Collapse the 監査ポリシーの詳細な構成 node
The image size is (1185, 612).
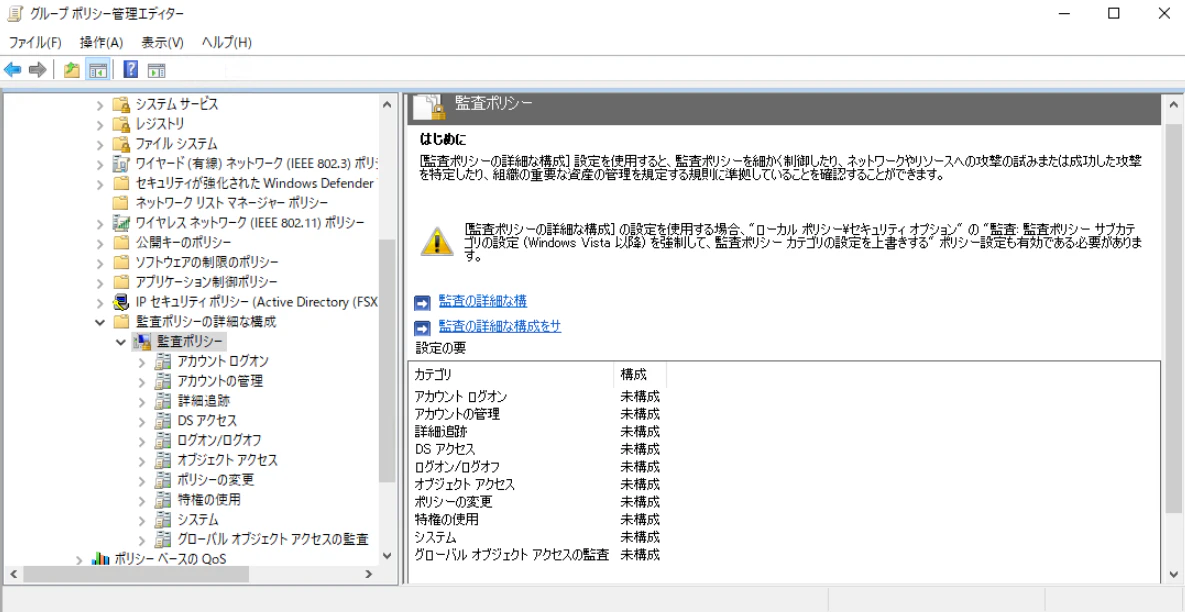101,322
